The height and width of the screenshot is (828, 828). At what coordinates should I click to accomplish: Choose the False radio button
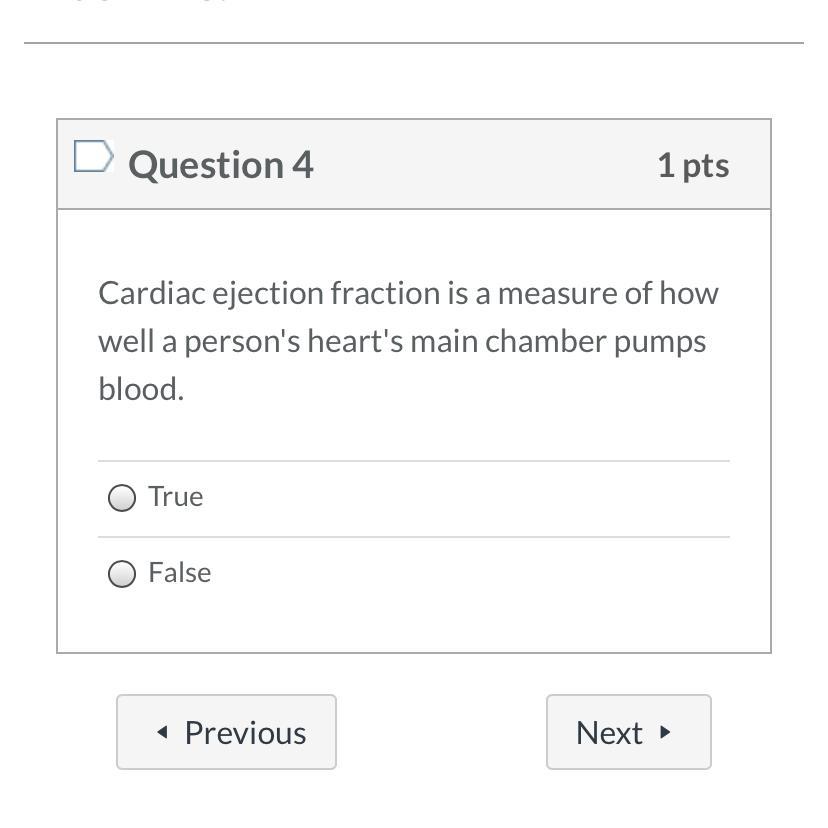(122, 574)
